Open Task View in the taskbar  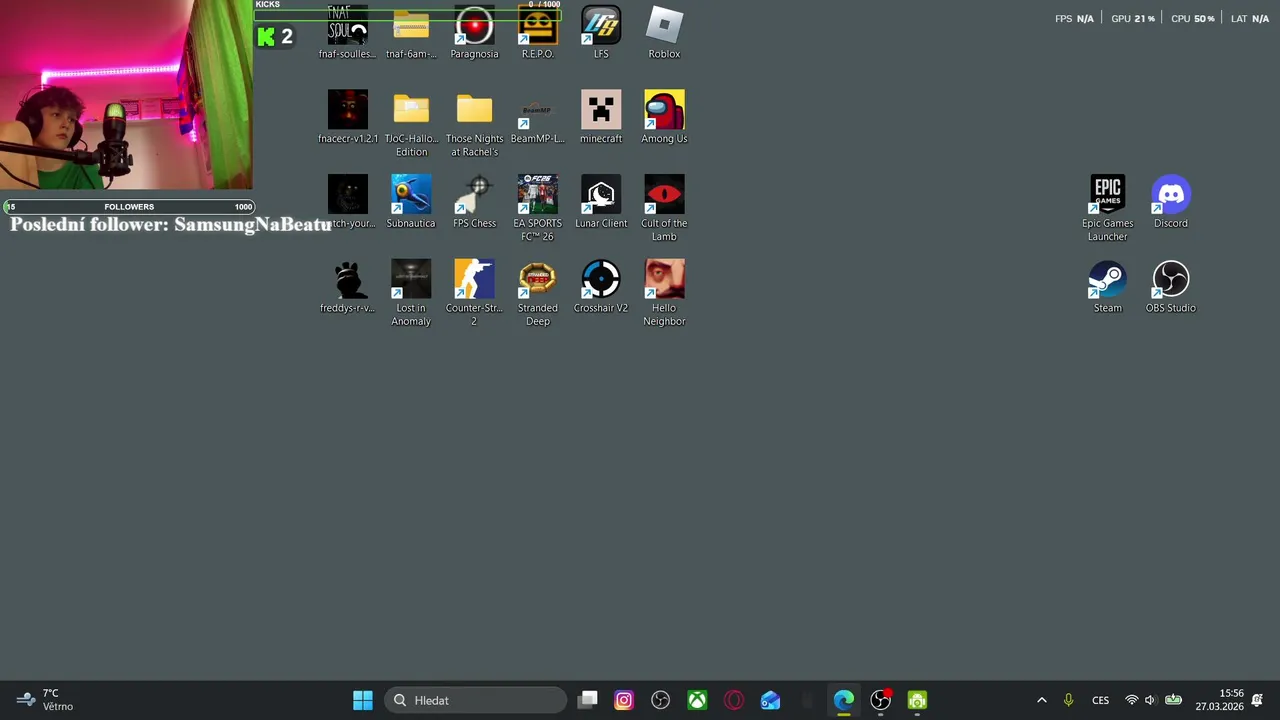588,700
